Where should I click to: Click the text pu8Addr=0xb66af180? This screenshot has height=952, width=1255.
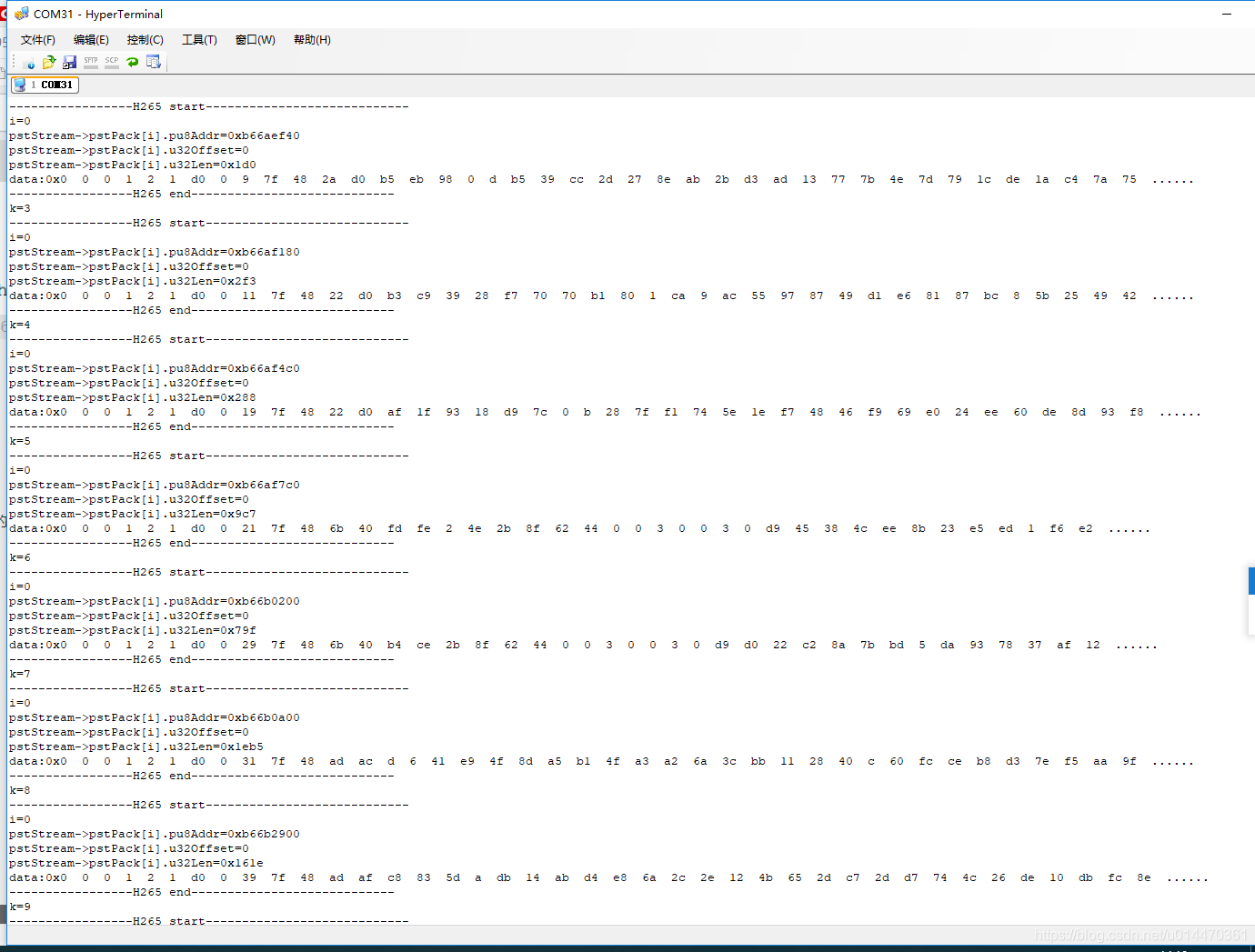(234, 252)
